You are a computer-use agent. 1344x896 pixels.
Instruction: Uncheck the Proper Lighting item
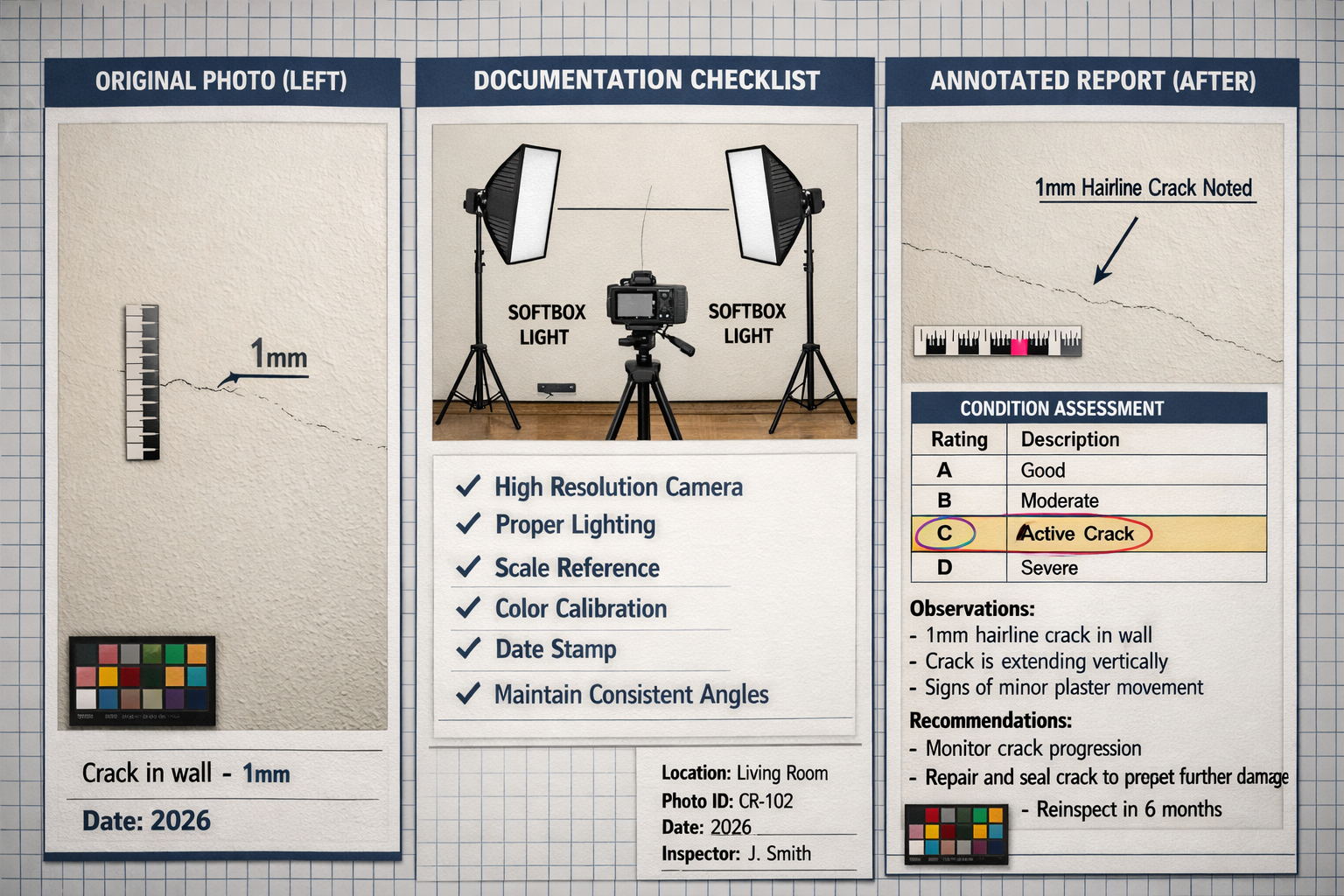click(469, 526)
